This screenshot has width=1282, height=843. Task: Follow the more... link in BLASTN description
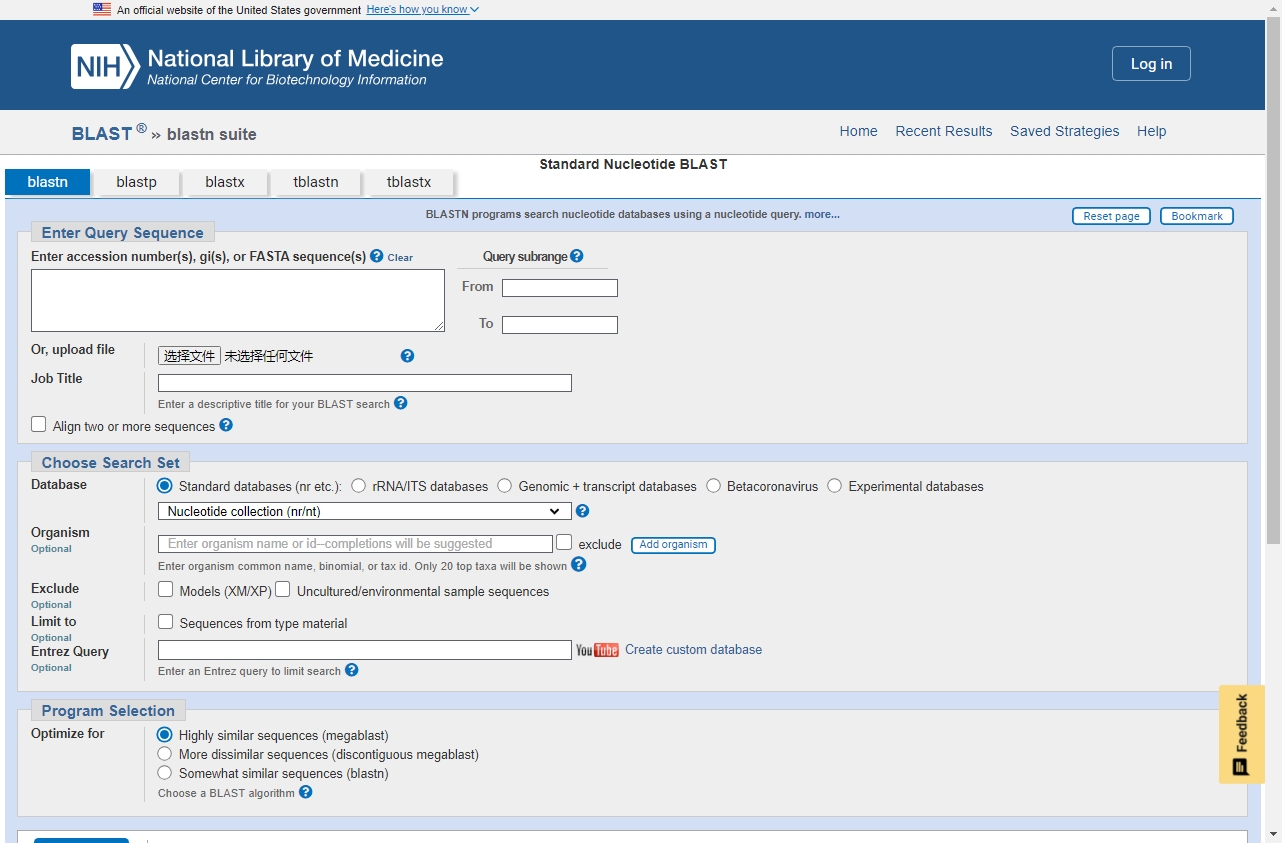822,214
